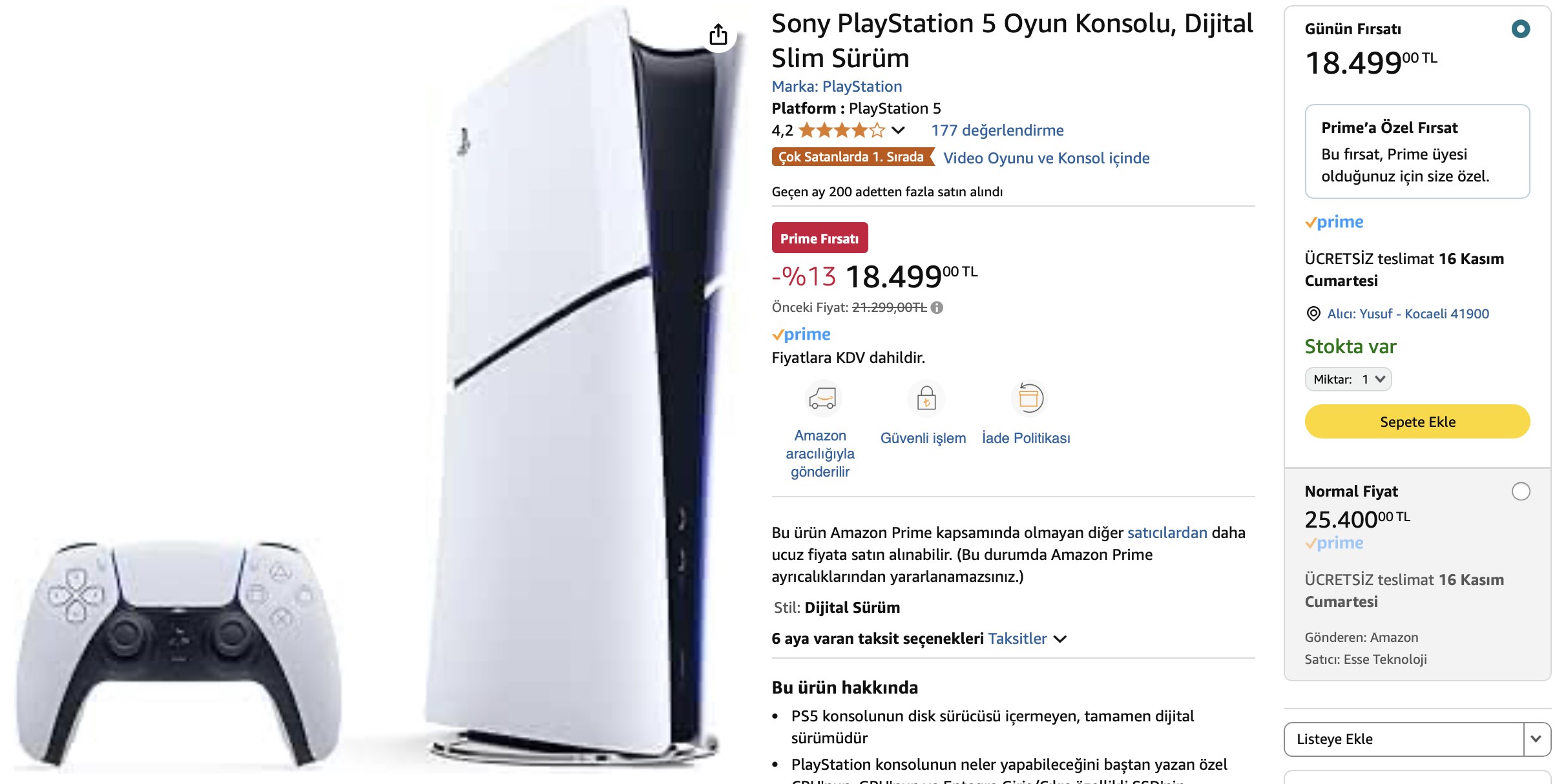Open Video Oyunu ve Konsol içinde category
1566x784 pixels.
1046,158
